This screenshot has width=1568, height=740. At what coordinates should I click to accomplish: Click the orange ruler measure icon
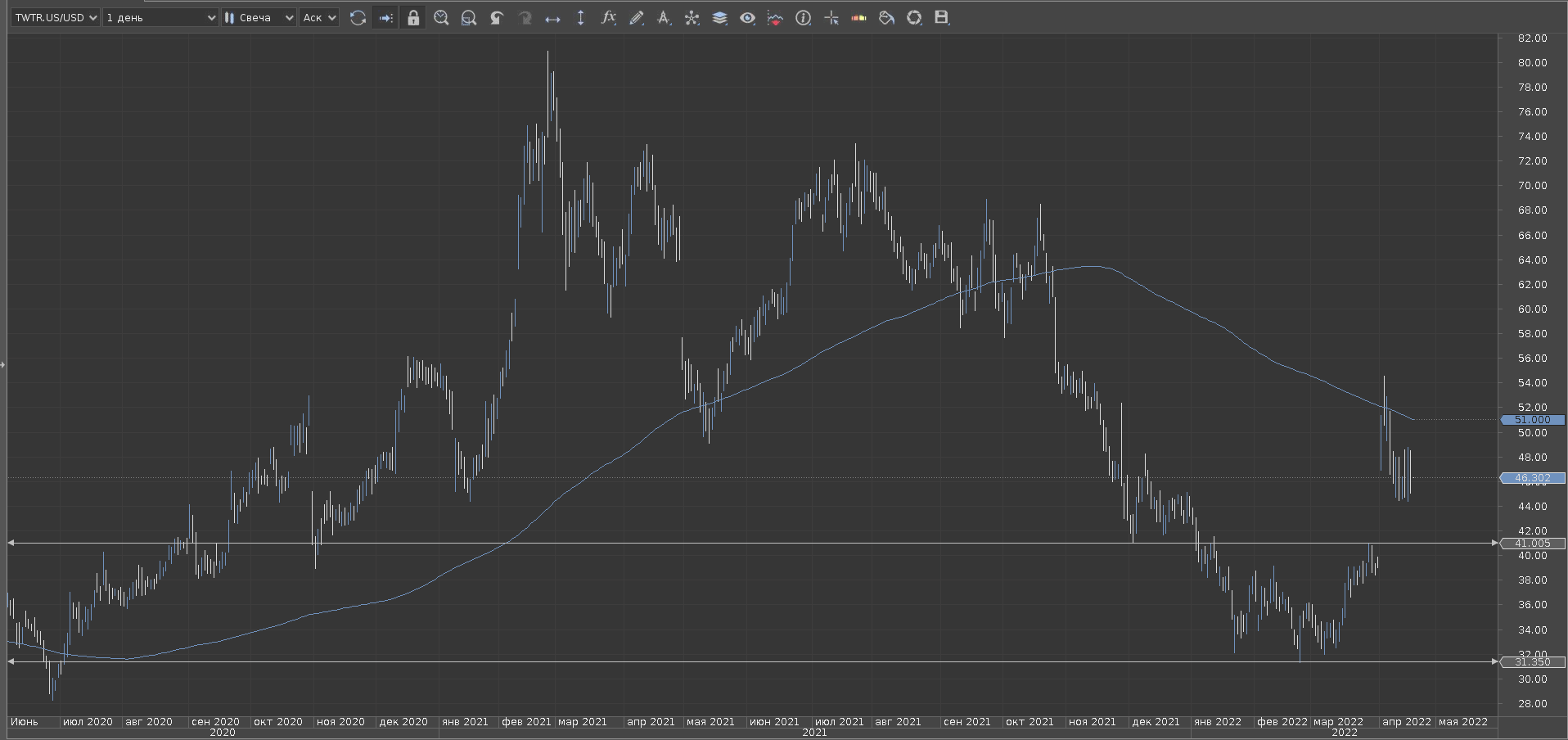point(858,17)
